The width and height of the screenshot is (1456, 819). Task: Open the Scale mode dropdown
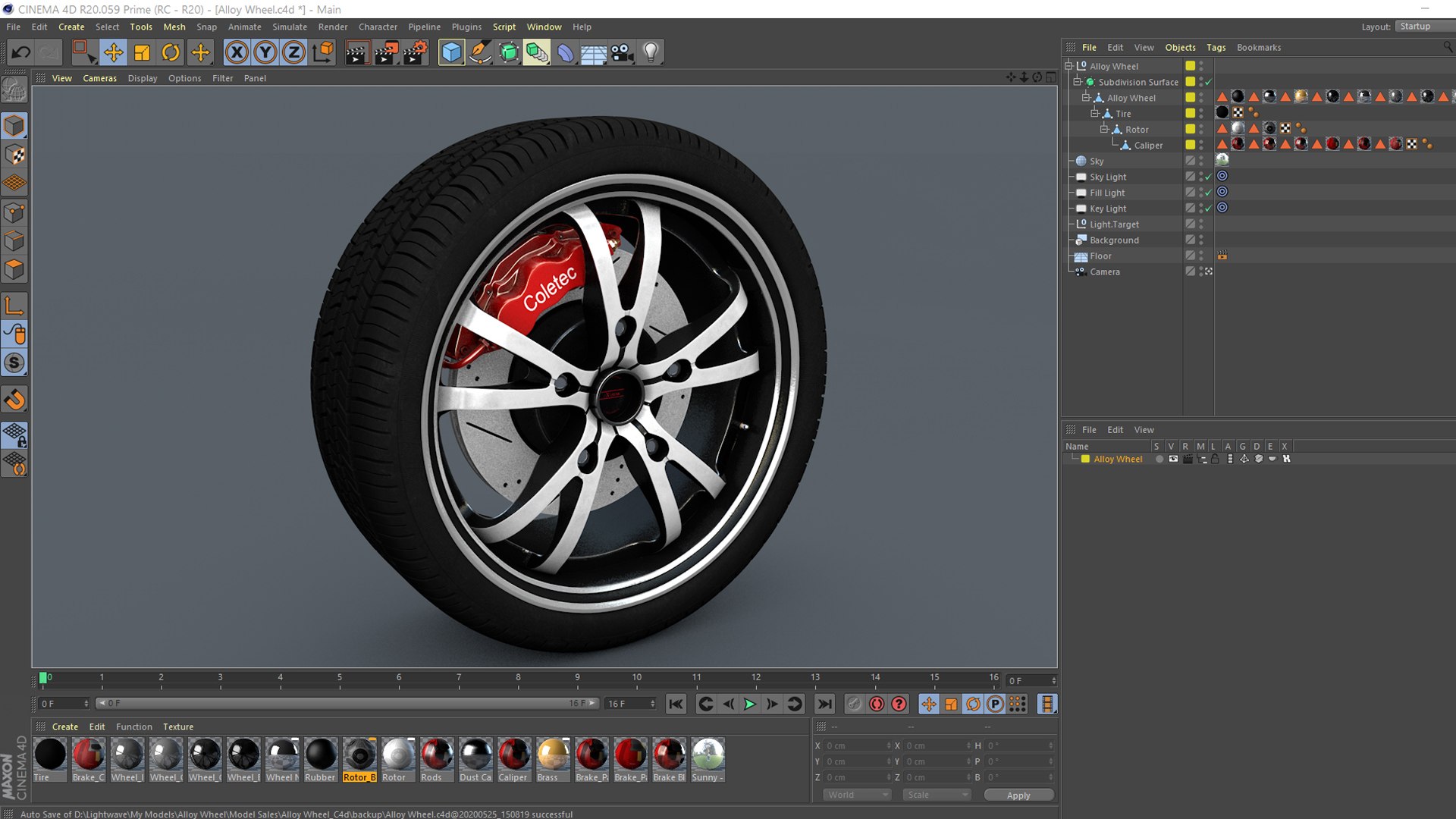937,795
